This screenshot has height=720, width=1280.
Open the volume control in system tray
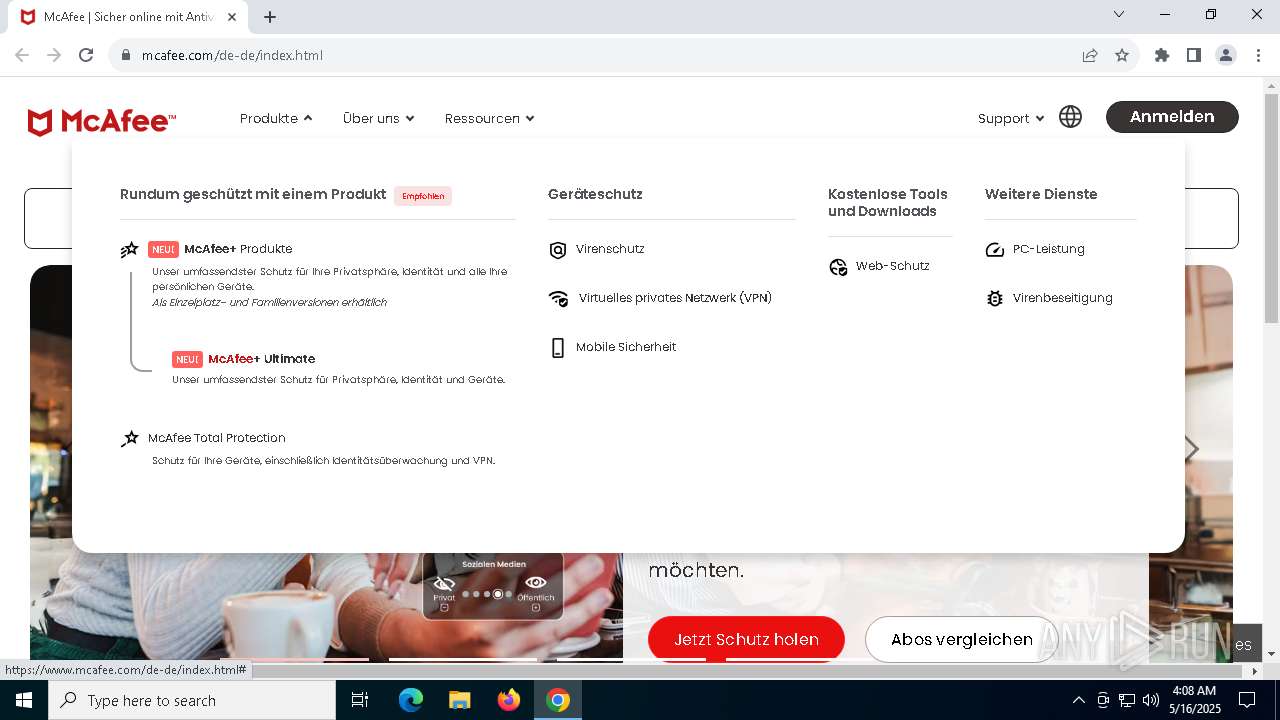point(1151,700)
